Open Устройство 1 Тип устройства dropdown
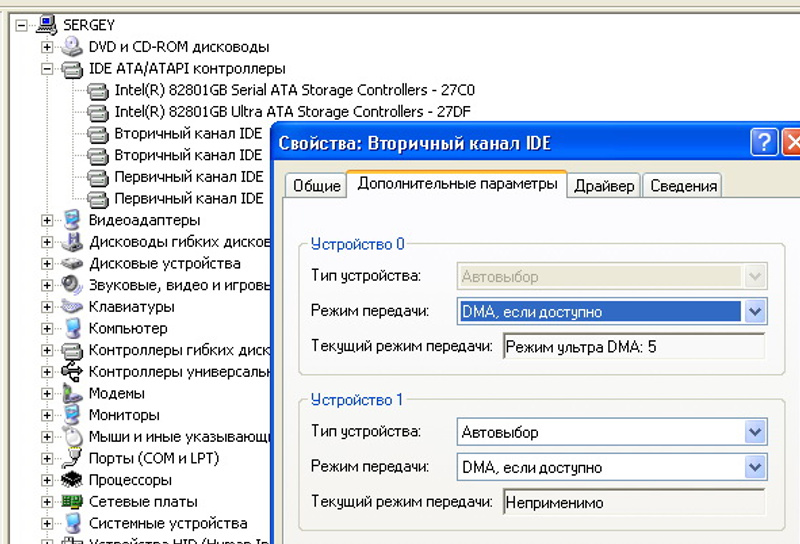This screenshot has width=800, height=544. [x=755, y=432]
